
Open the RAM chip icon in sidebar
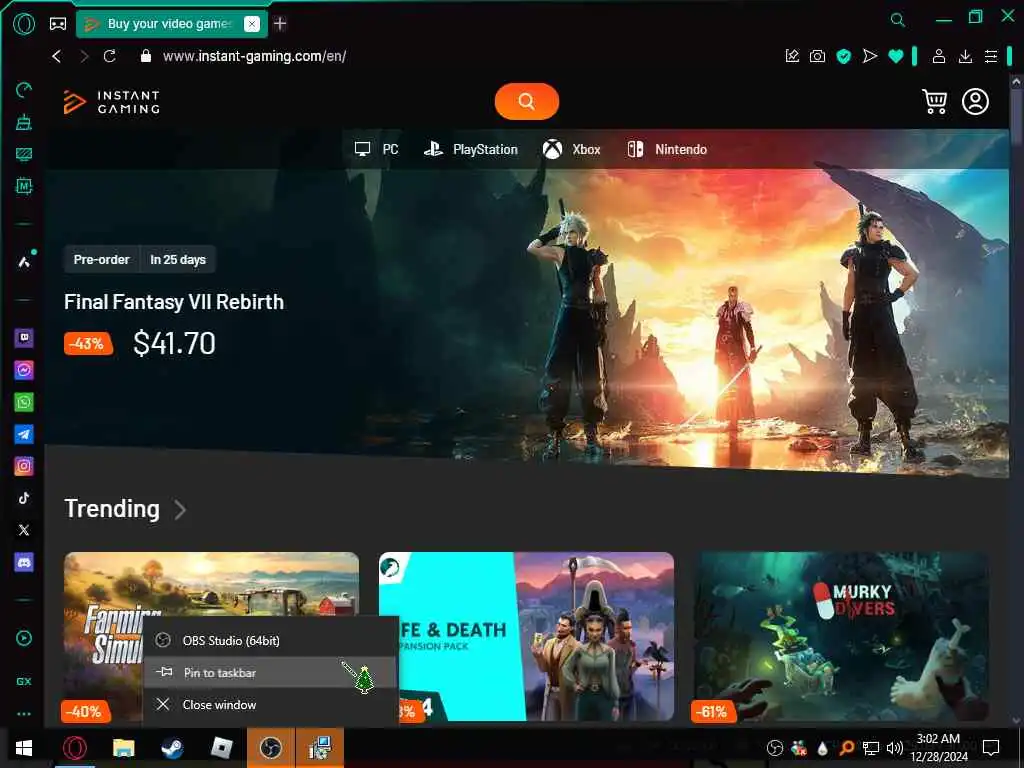(x=24, y=186)
